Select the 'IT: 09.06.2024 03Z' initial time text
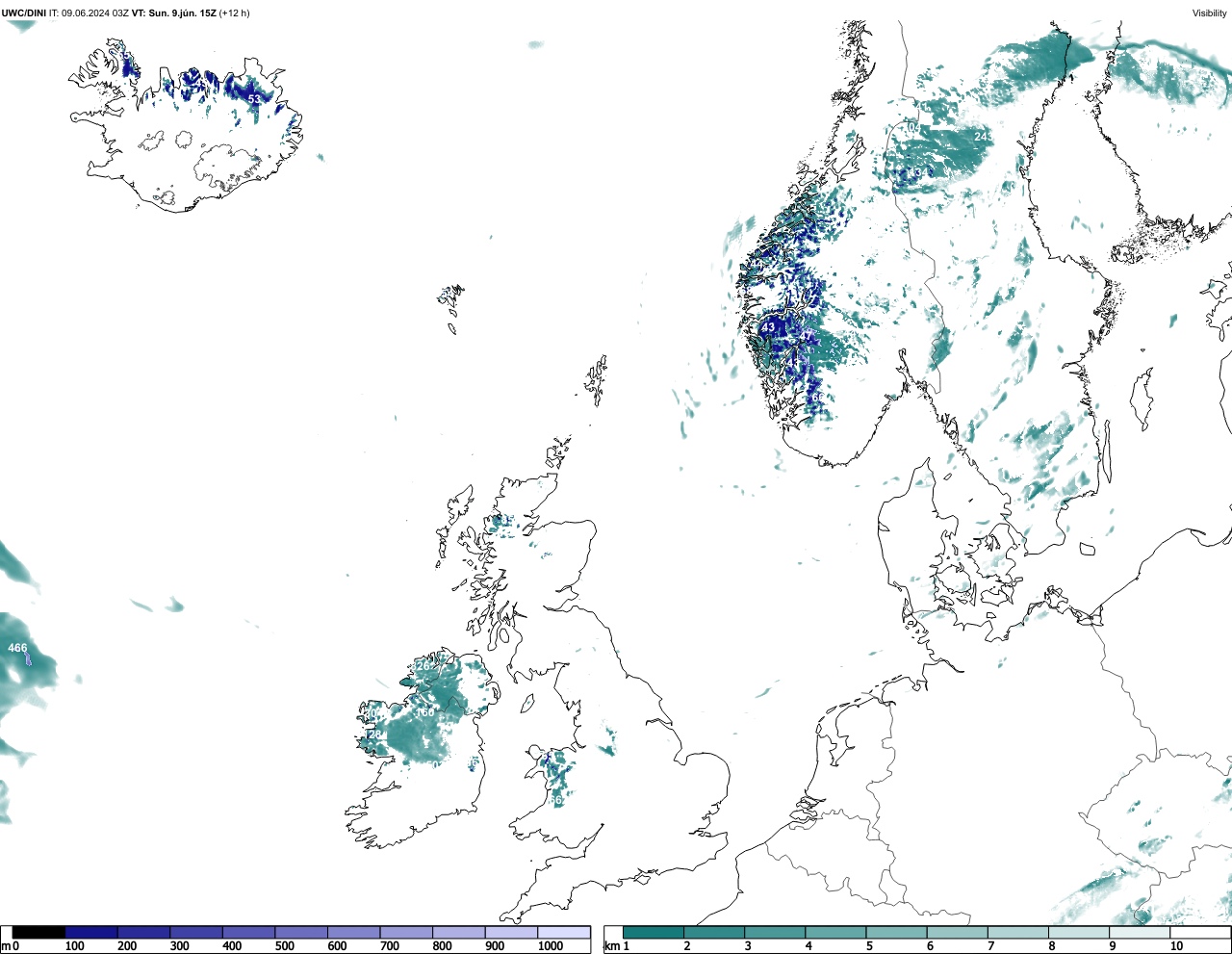 tap(89, 13)
